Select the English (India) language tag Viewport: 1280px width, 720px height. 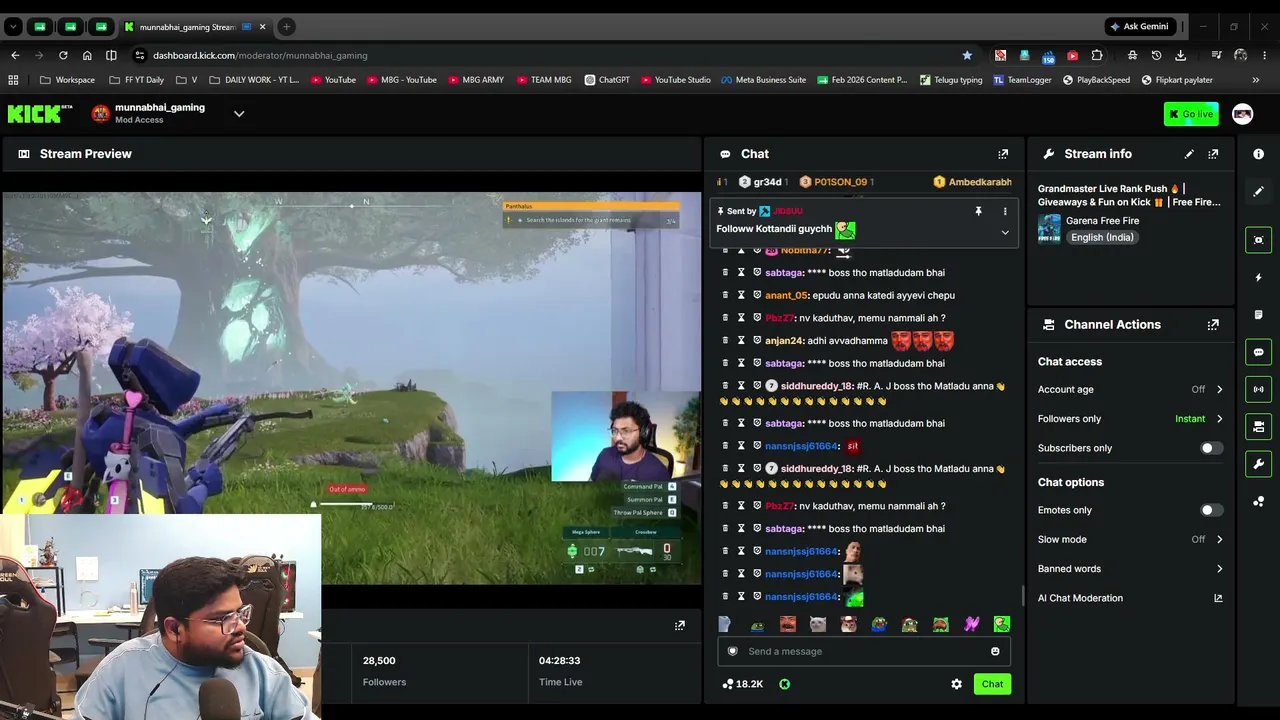[1101, 238]
